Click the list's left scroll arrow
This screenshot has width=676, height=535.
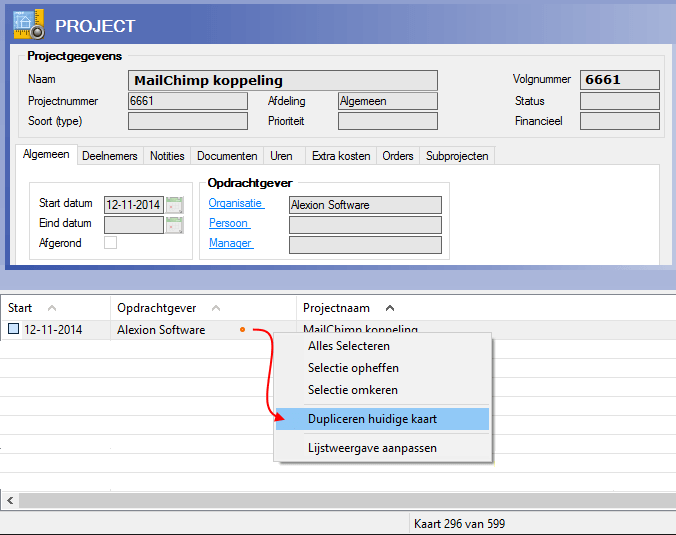pyautogui.click(x=10, y=501)
